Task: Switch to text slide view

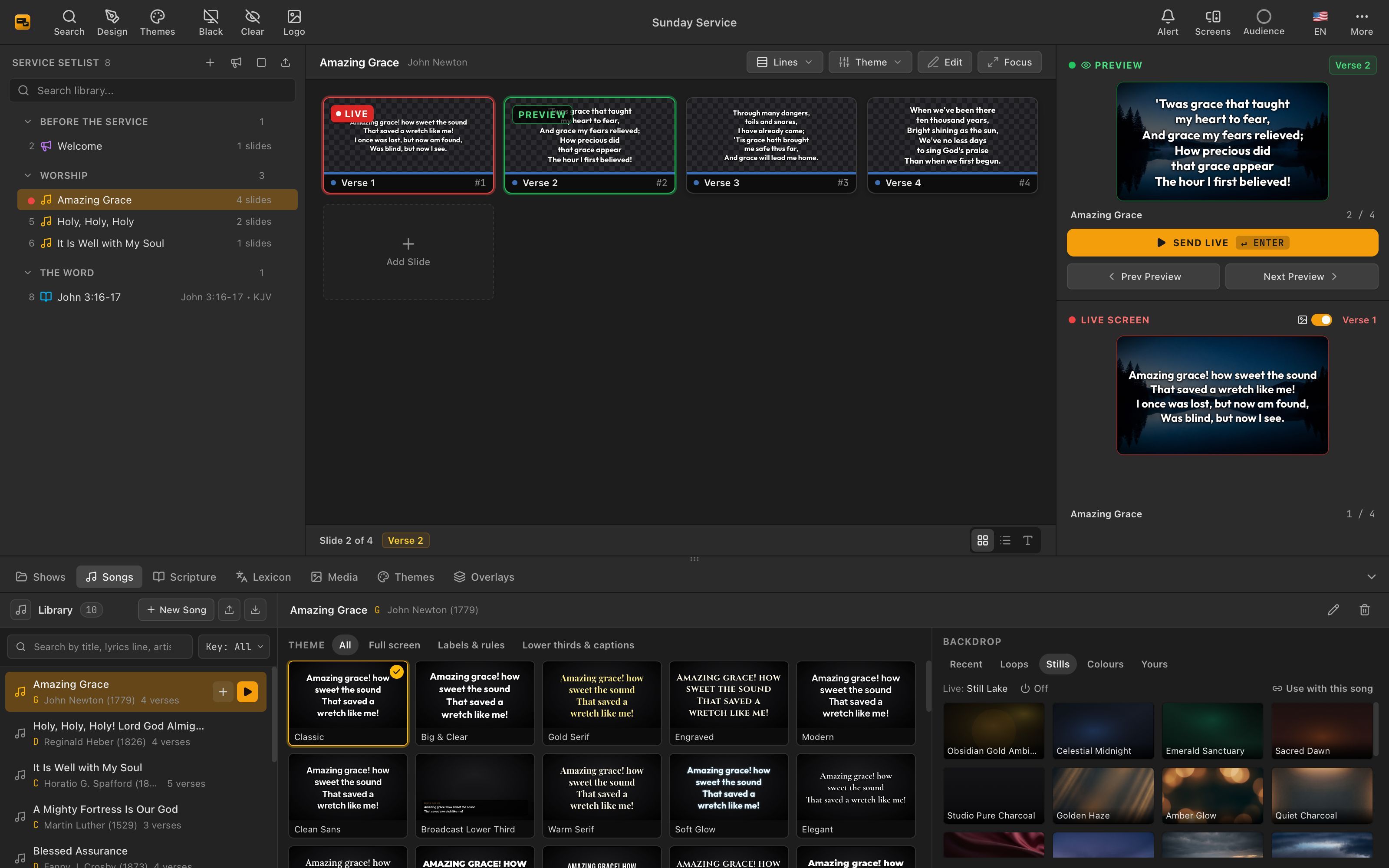Action: click(1027, 540)
